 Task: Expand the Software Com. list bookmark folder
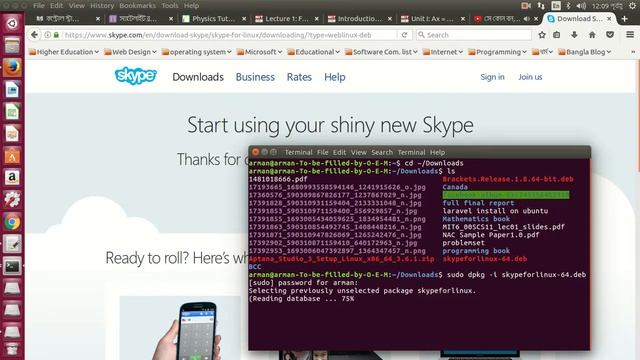pyautogui.click(x=381, y=52)
